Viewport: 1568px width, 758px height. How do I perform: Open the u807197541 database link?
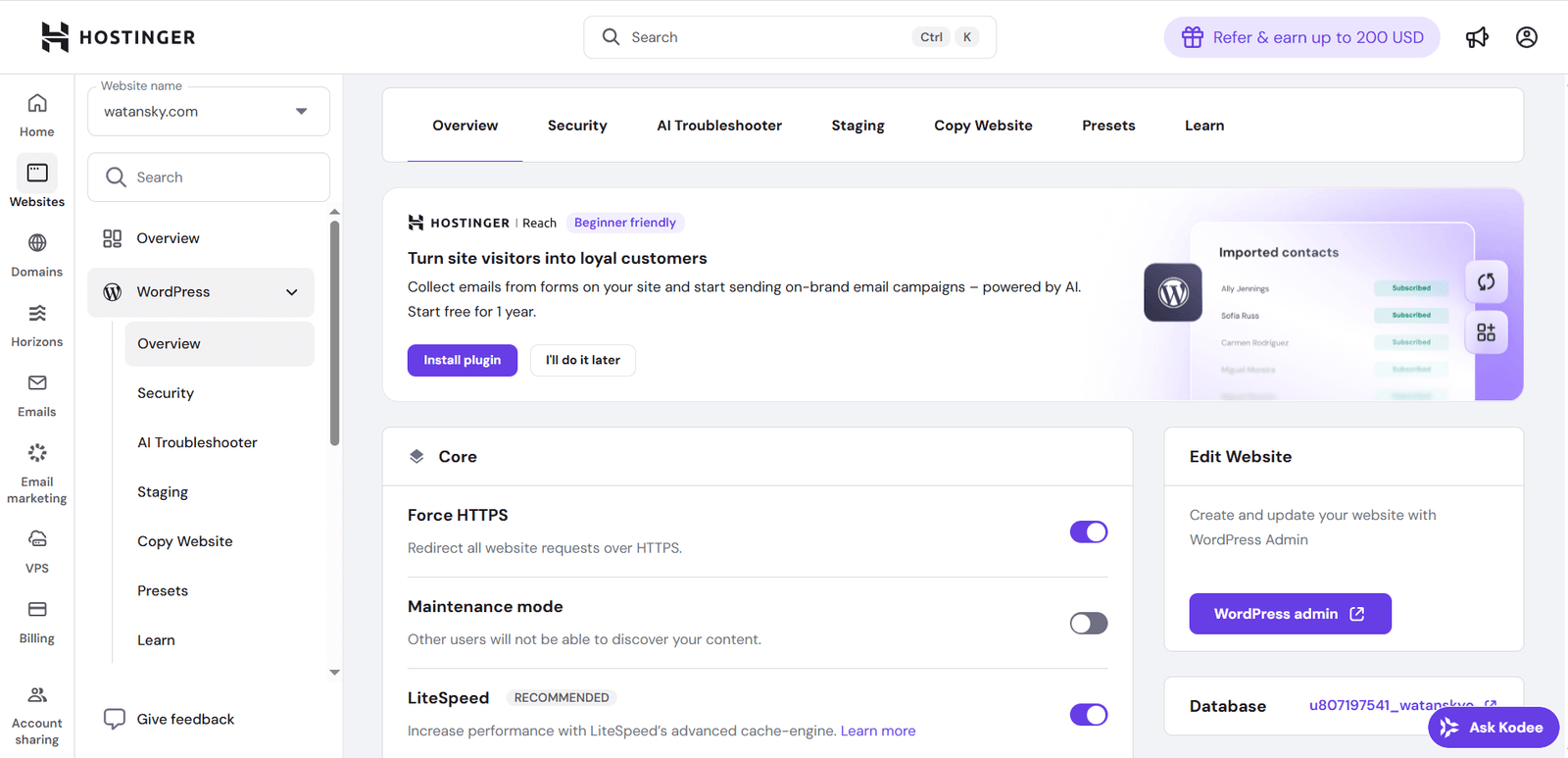(x=1392, y=705)
